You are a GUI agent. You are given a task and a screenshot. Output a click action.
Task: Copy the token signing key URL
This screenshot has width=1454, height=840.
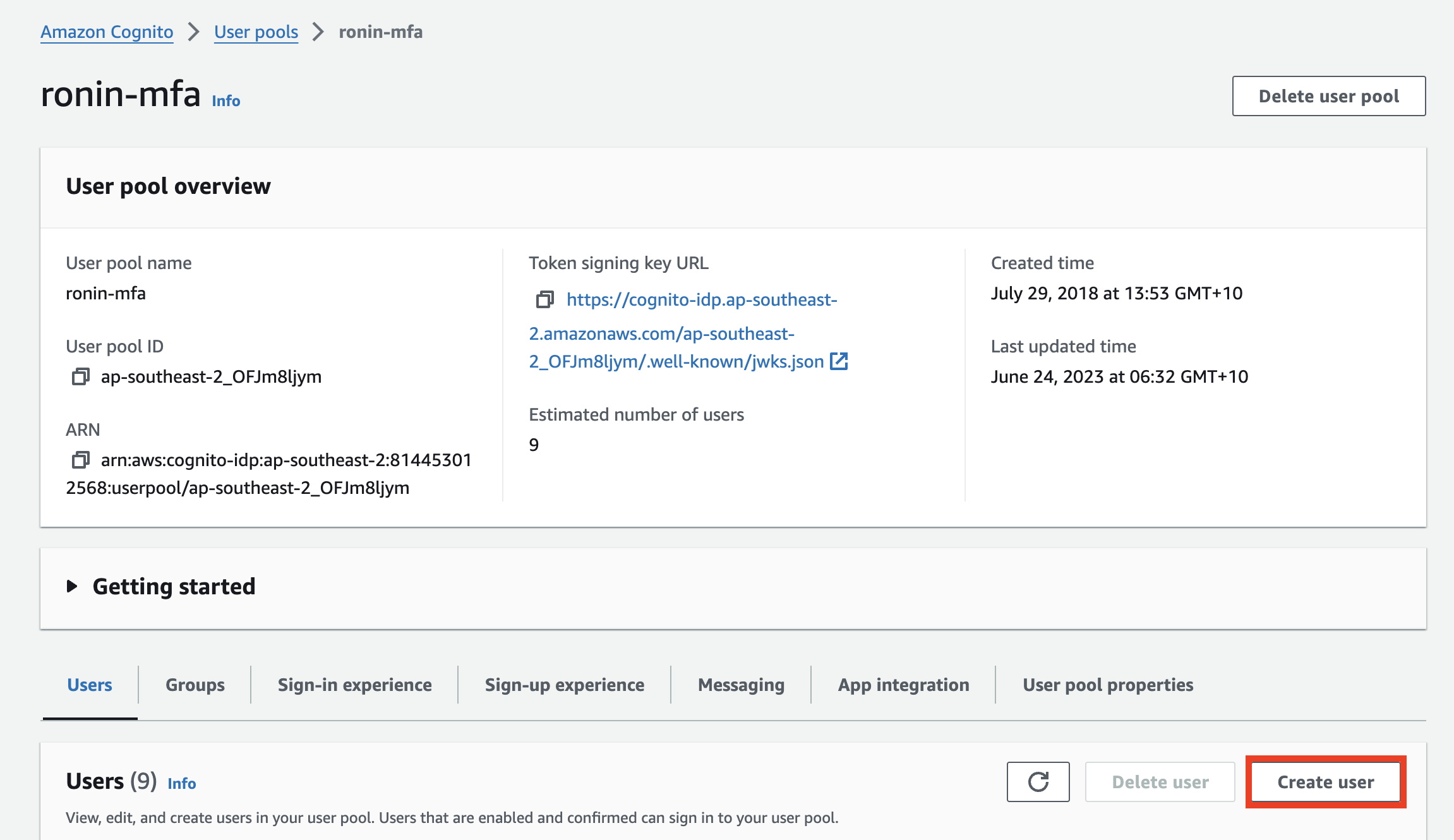(x=544, y=299)
